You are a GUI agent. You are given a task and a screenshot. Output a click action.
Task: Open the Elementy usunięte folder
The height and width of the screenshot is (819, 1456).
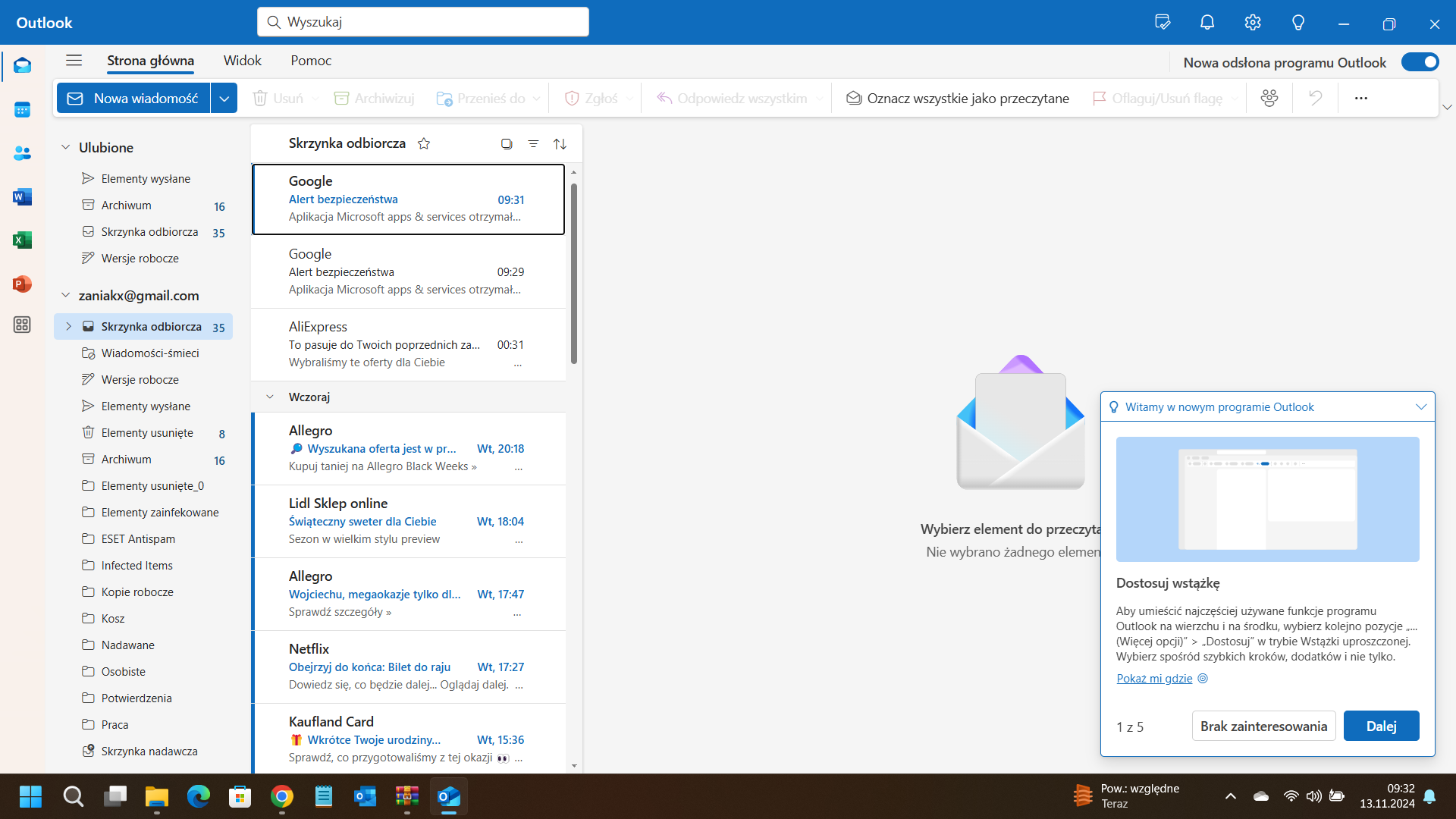click(143, 433)
